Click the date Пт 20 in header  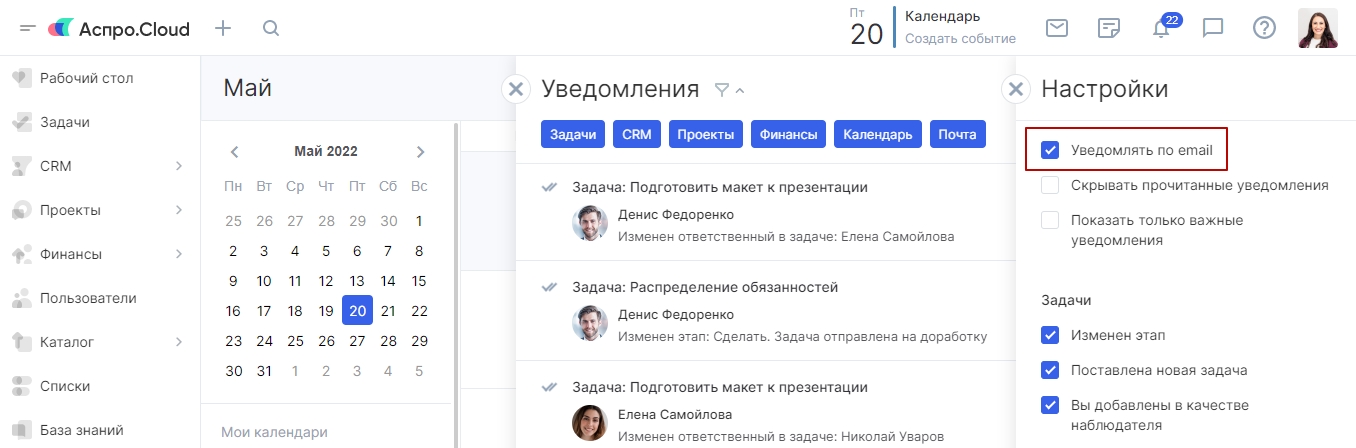(866, 28)
